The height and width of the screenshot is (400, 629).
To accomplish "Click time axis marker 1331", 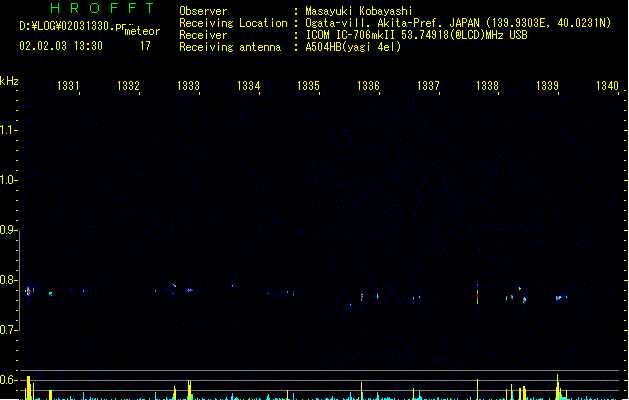I will pyautogui.click(x=68, y=85).
